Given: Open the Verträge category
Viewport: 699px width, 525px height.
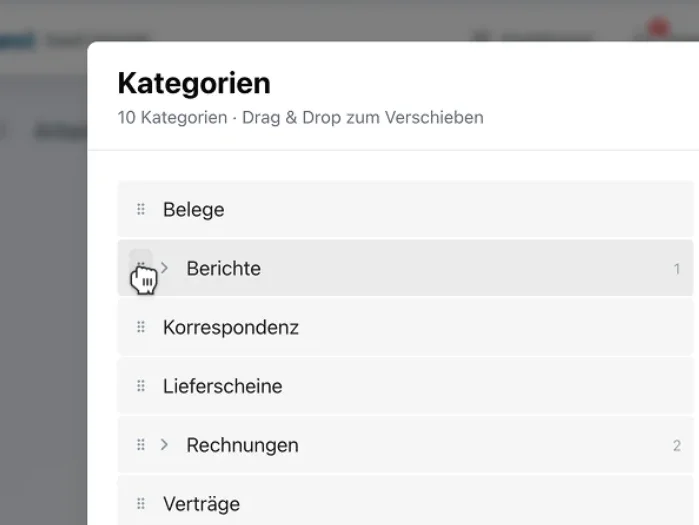Looking at the screenshot, I should coord(202,504).
